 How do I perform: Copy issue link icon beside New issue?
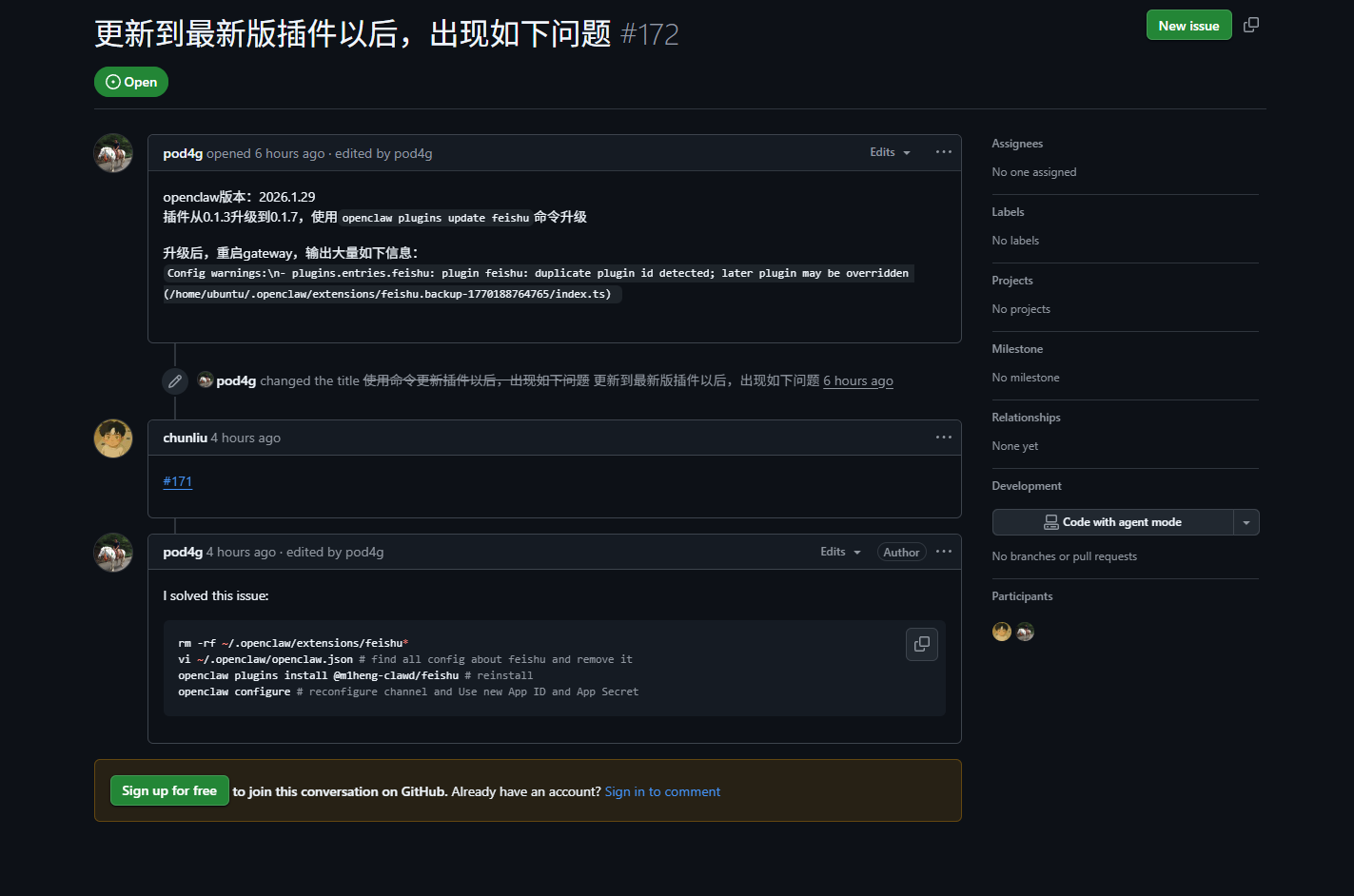(x=1251, y=26)
